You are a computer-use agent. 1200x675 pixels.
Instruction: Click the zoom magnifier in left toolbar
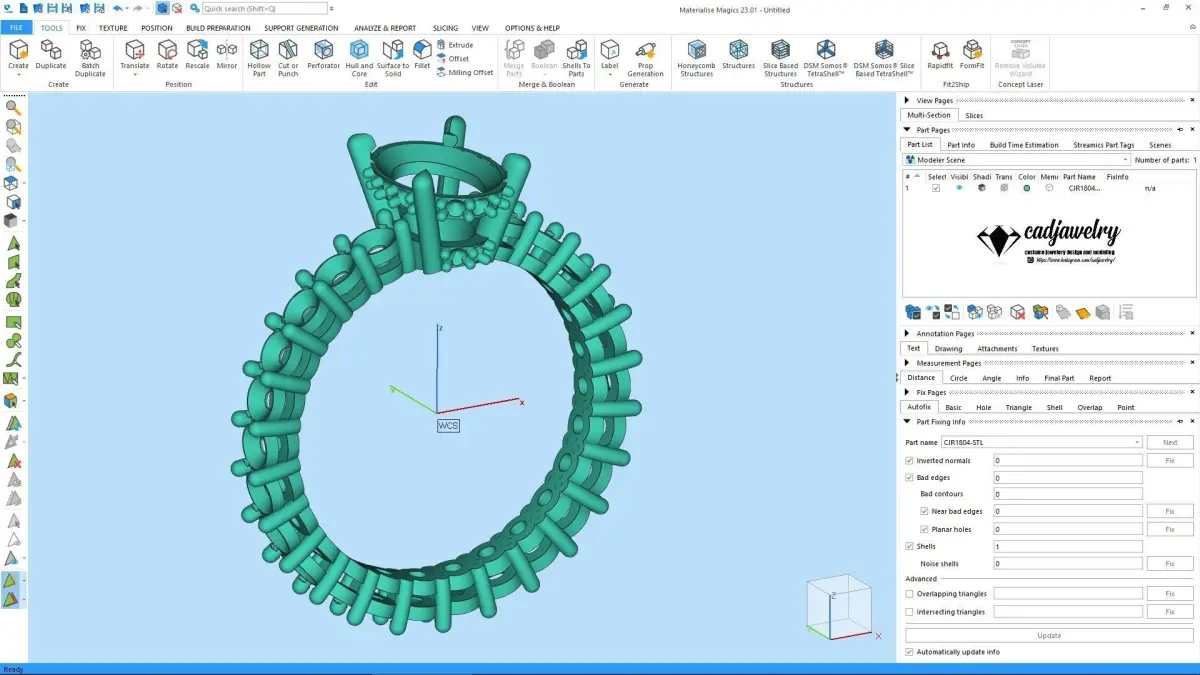click(12, 107)
